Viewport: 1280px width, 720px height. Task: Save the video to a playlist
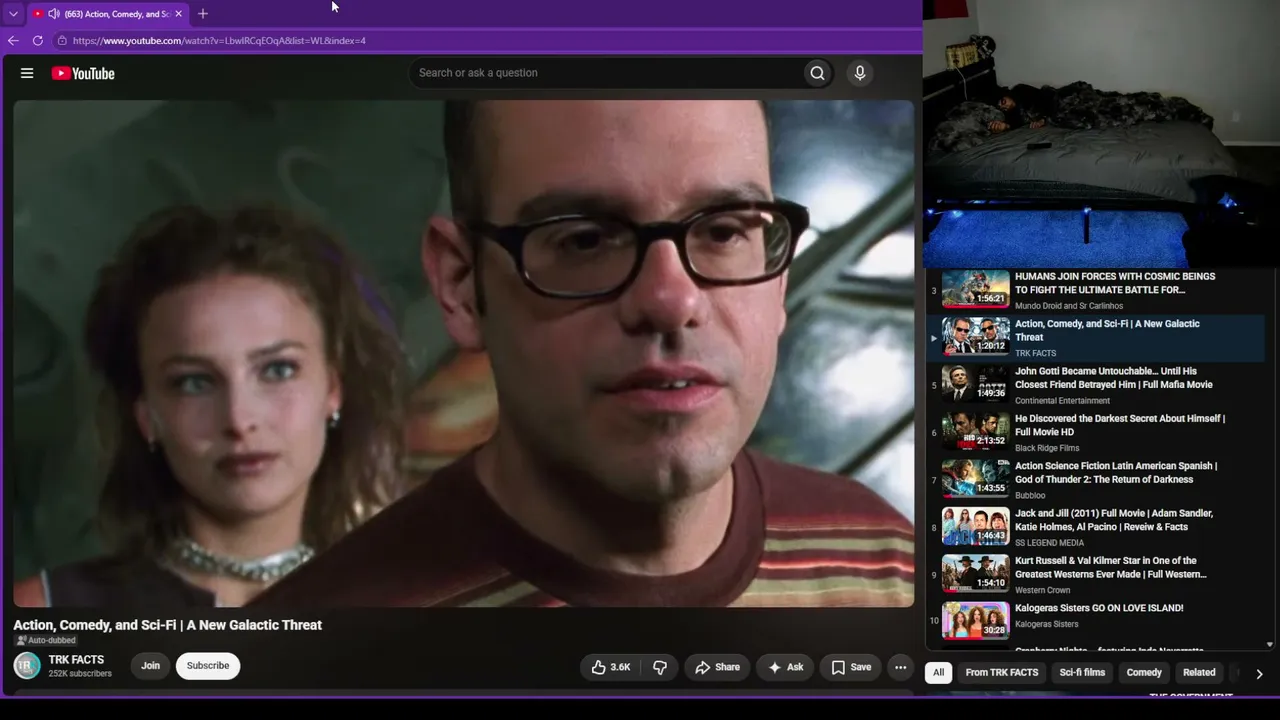point(851,667)
